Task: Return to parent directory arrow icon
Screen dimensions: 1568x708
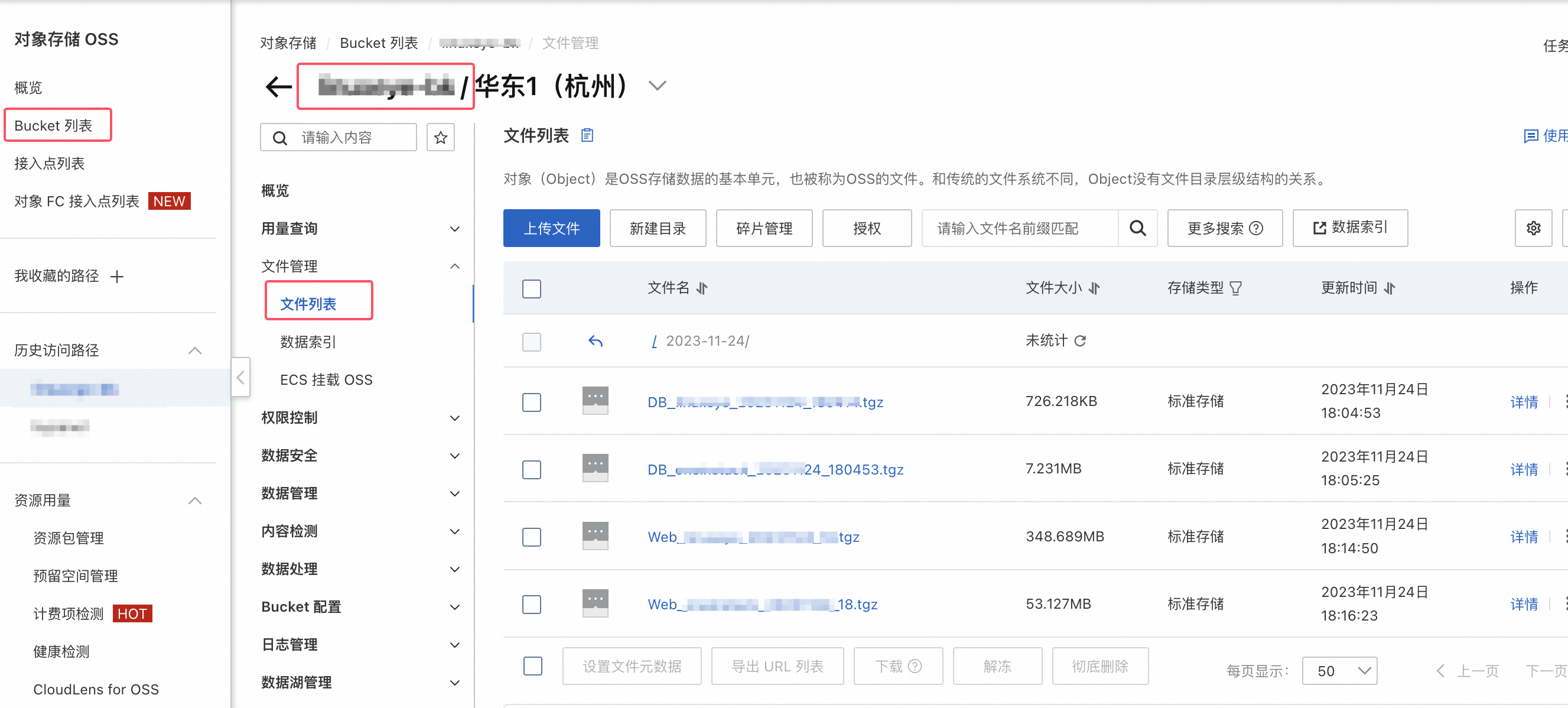Action: [x=596, y=341]
